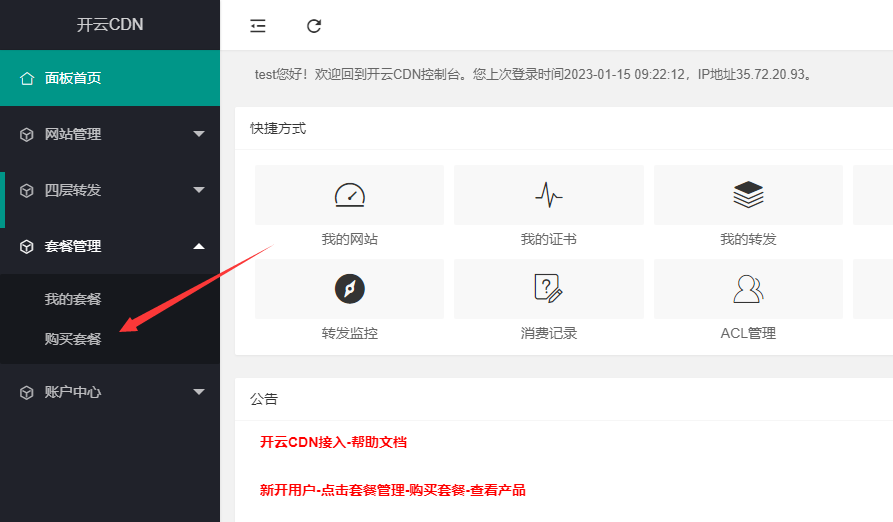Open the 我的证书 pulse icon shortcut
The image size is (893, 522).
549,195
